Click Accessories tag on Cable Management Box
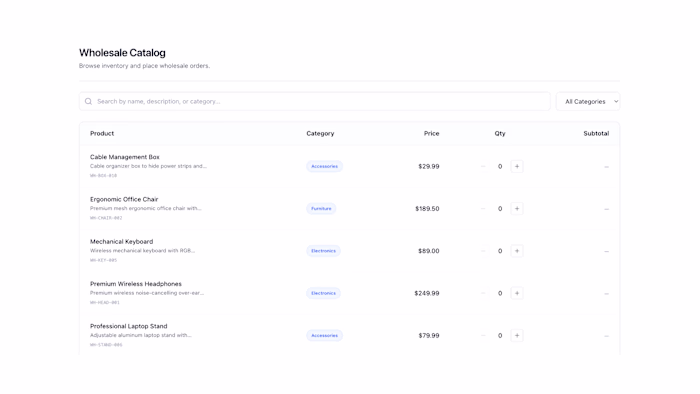700x394 pixels. (x=325, y=166)
